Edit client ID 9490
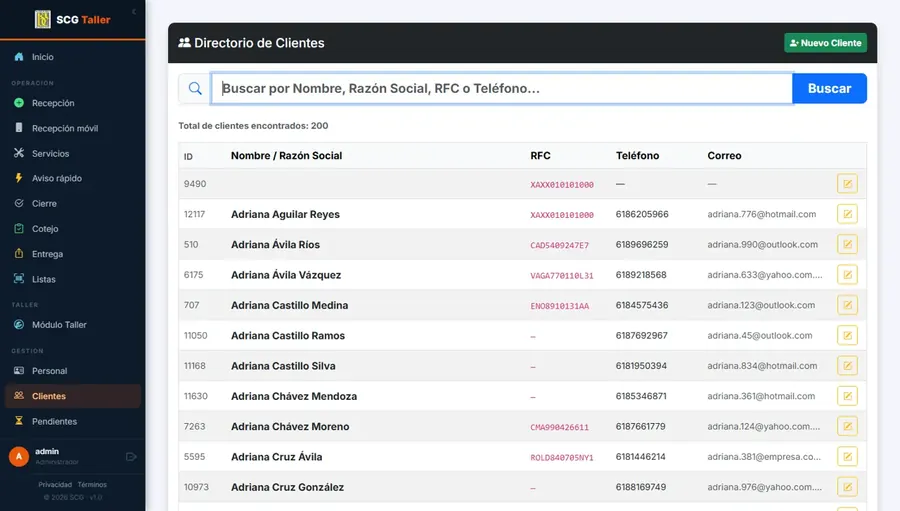900x511 pixels. pyautogui.click(x=847, y=184)
